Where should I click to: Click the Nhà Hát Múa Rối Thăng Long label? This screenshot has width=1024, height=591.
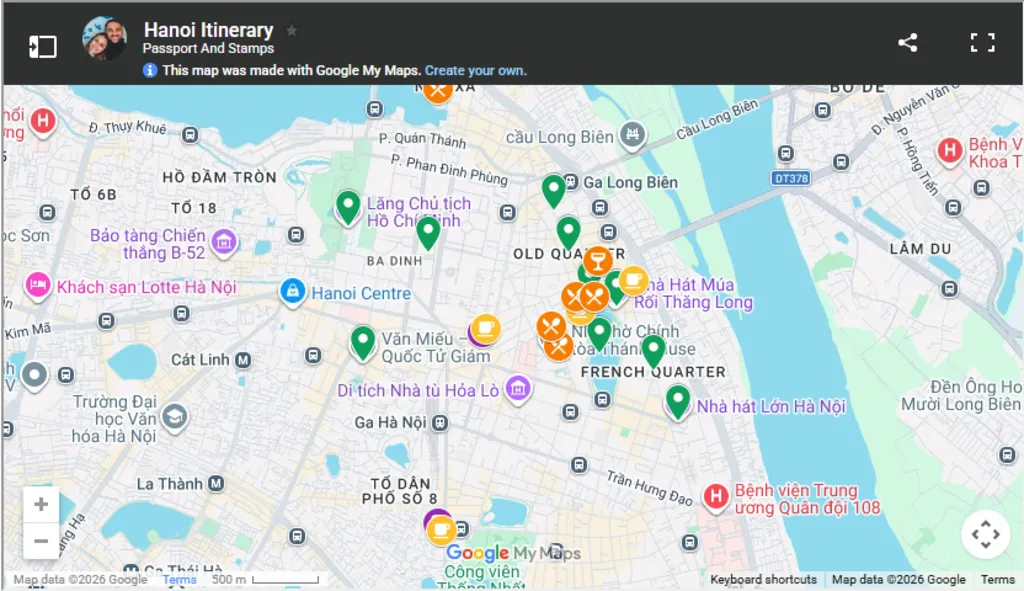click(x=694, y=294)
